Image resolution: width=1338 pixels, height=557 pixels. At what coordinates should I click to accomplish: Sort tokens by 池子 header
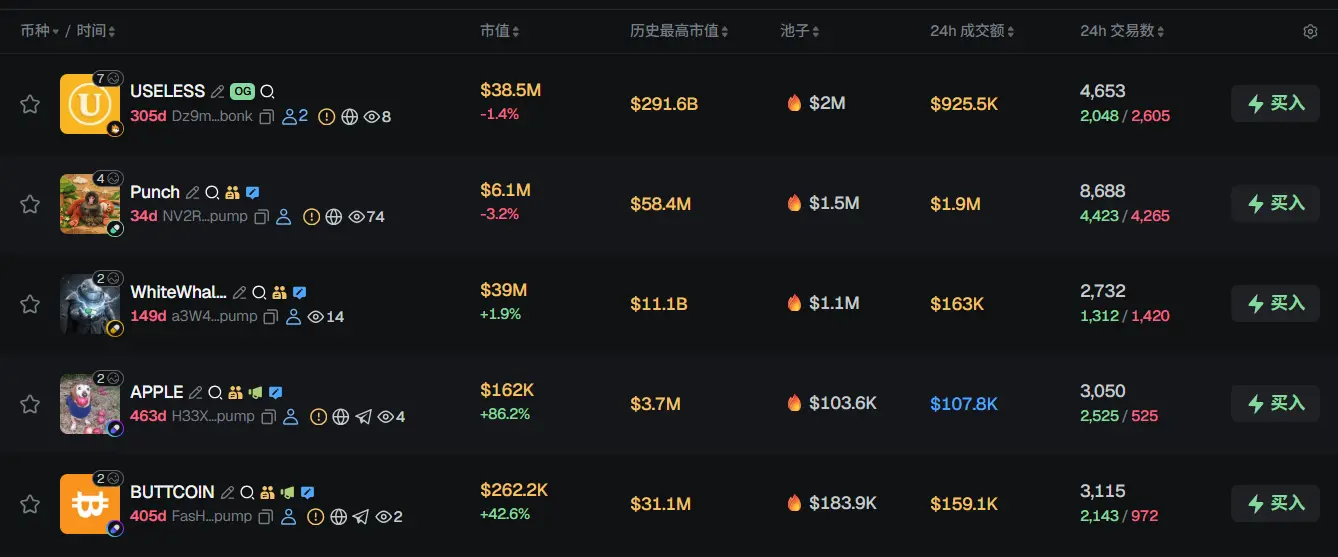pyautogui.click(x=800, y=32)
